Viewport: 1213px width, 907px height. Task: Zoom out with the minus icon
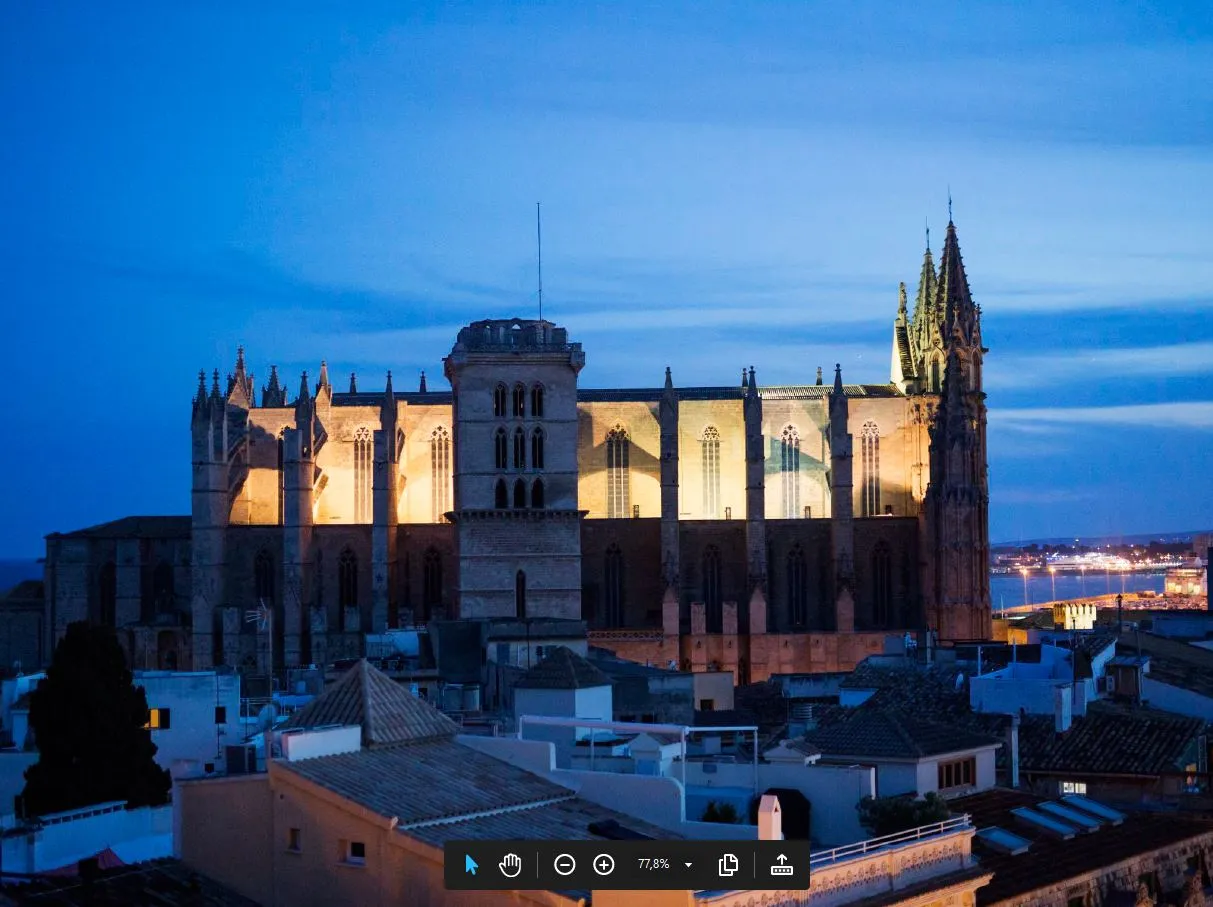click(x=565, y=865)
